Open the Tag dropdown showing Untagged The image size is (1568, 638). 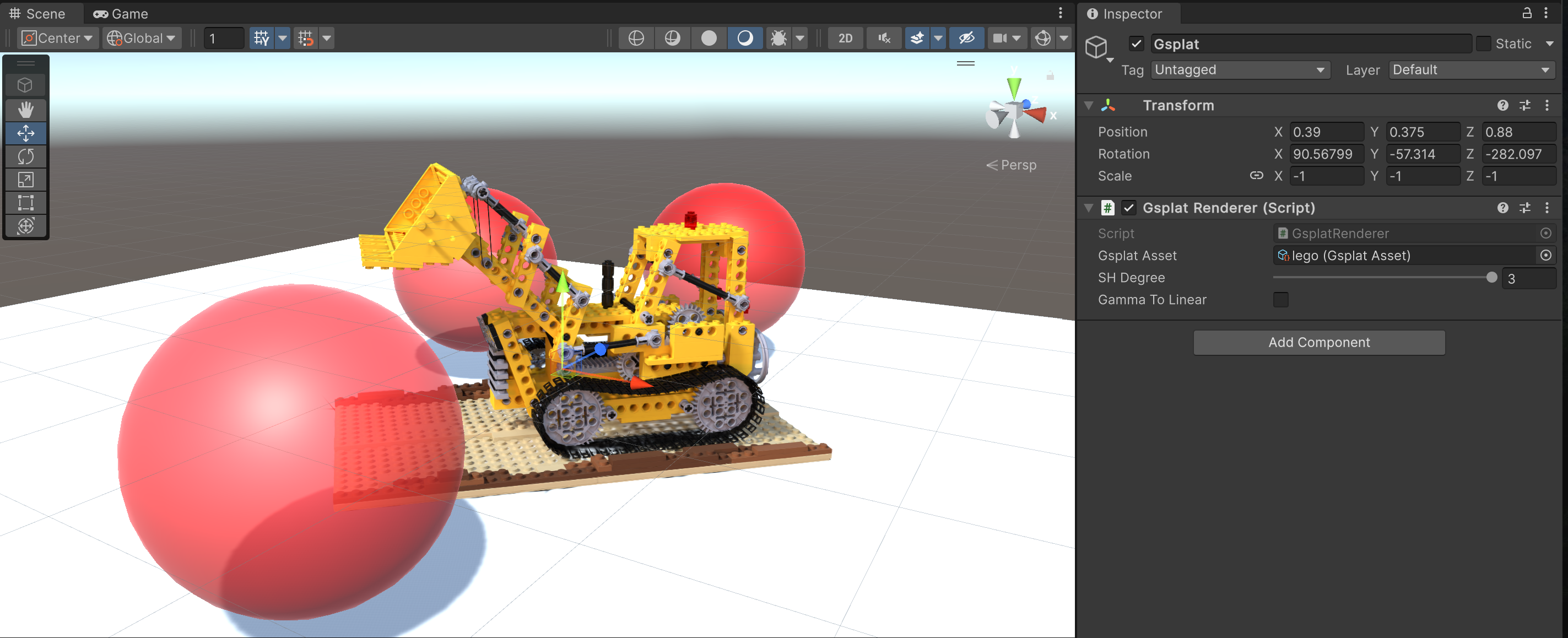(x=1239, y=70)
